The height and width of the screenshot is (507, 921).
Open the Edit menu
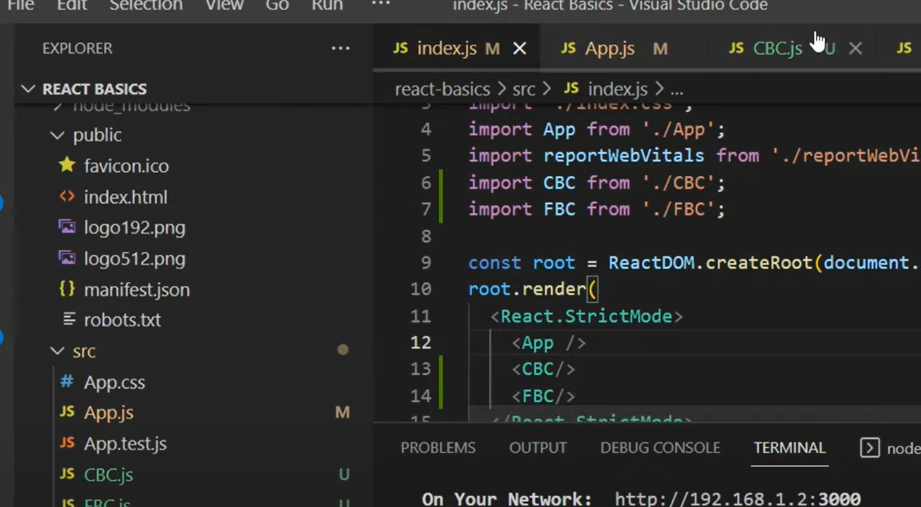[72, 6]
